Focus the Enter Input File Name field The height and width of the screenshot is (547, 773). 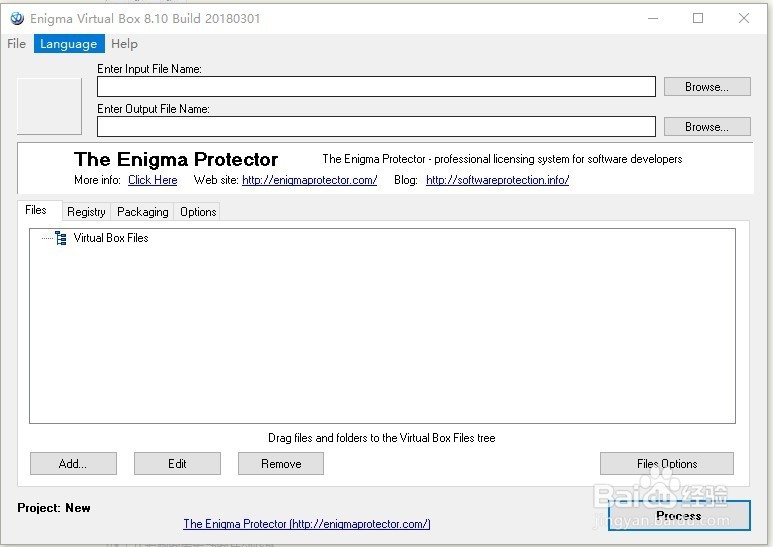376,87
